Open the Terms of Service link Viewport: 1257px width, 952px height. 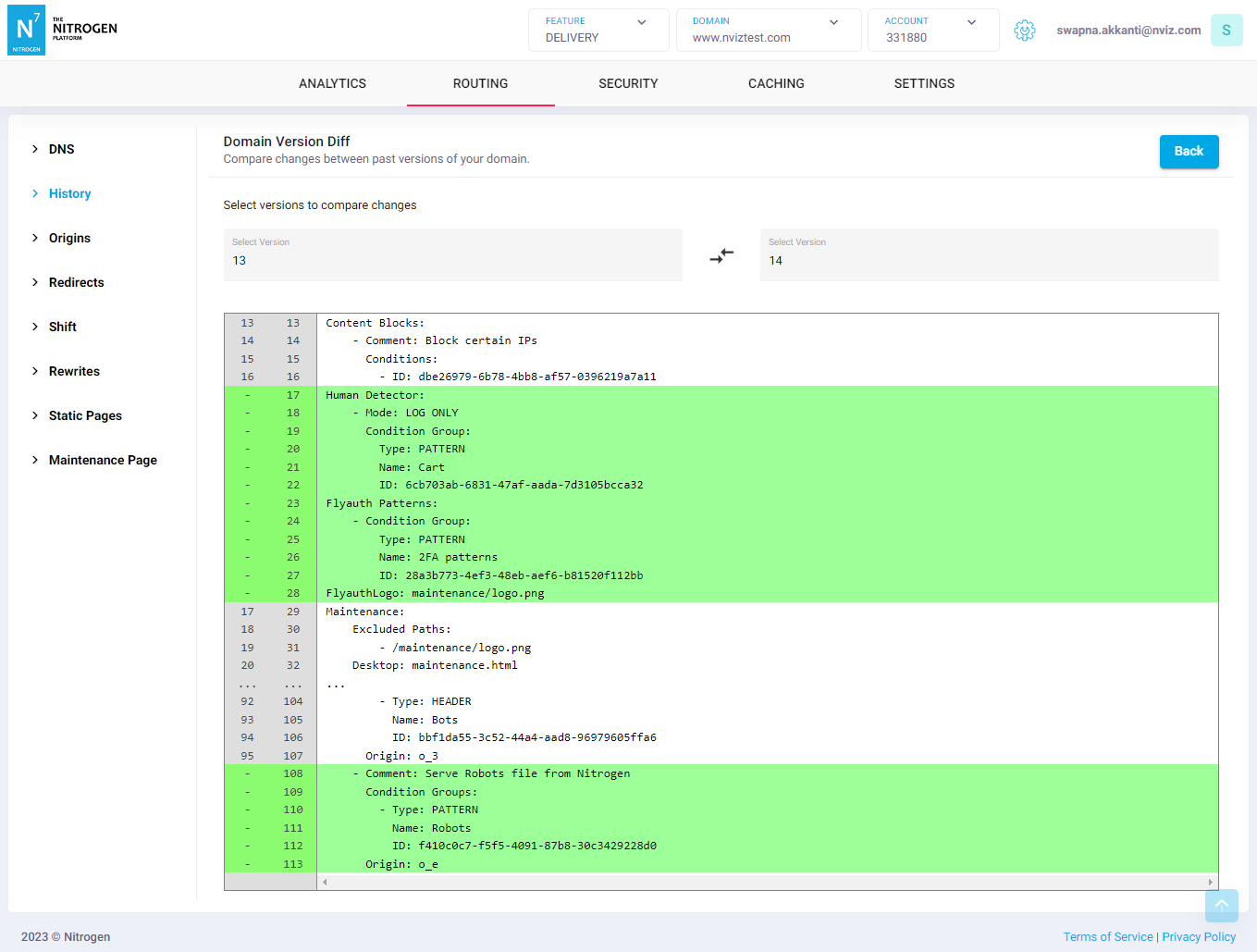(1107, 936)
